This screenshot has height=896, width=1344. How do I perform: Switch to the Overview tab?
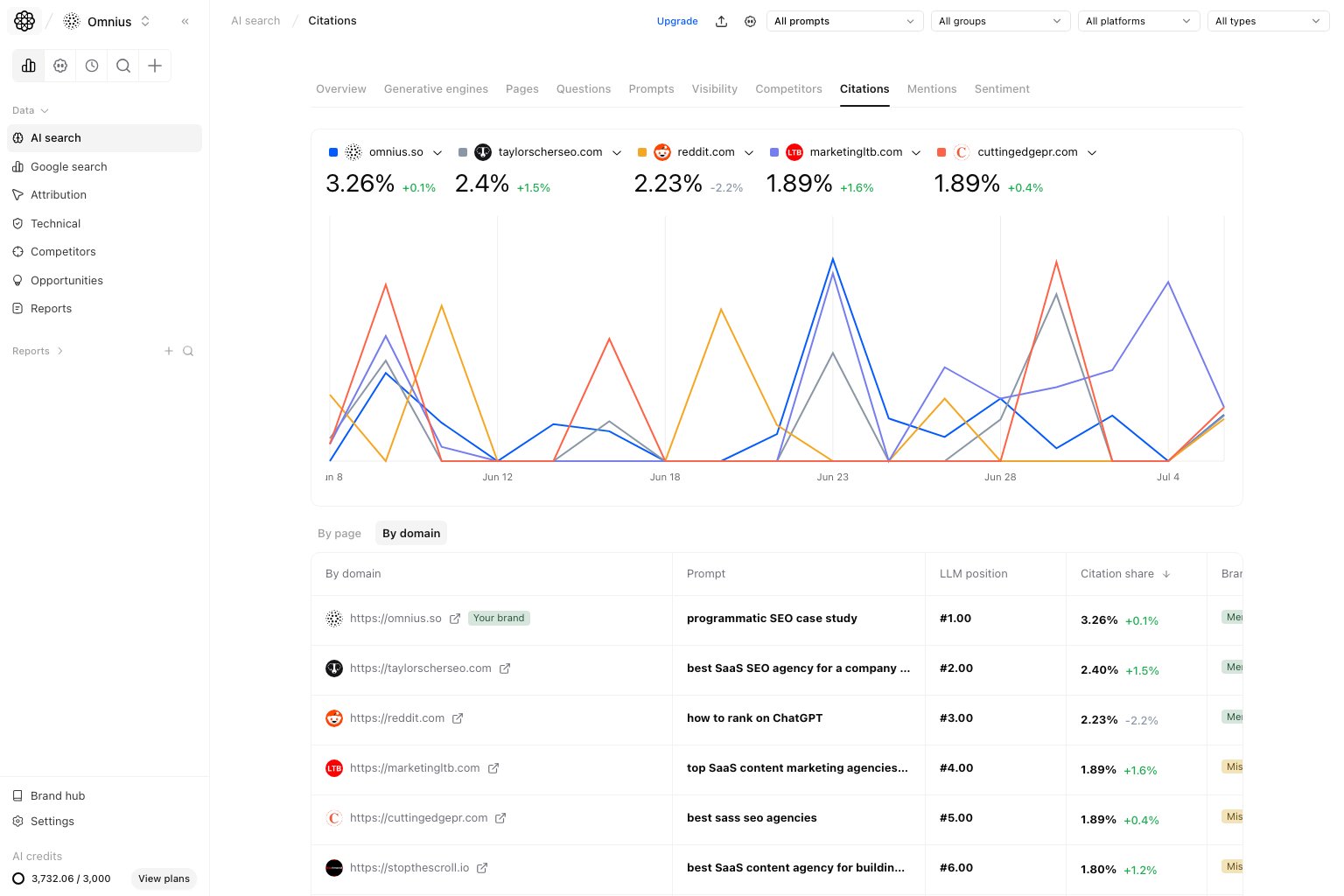pos(341,89)
